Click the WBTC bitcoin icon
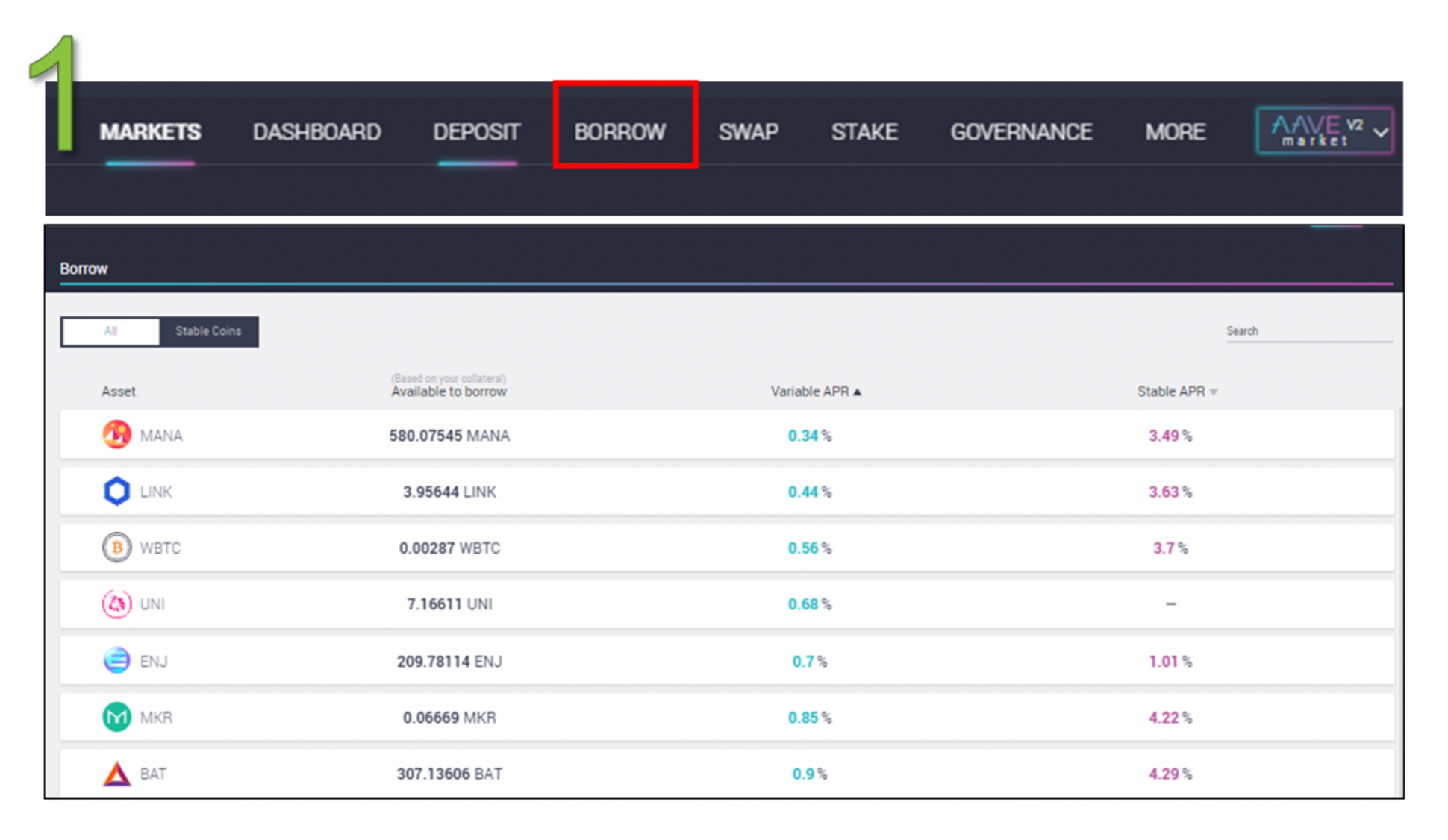 coord(116,547)
